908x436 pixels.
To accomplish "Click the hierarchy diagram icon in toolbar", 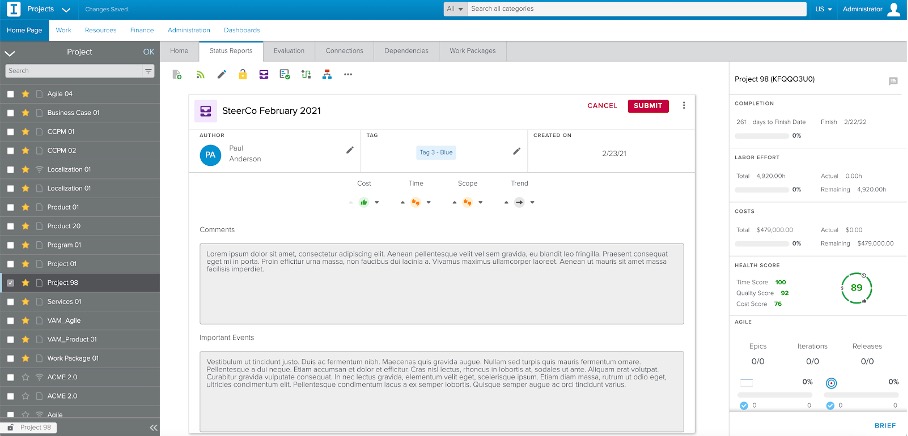I will (x=326, y=74).
